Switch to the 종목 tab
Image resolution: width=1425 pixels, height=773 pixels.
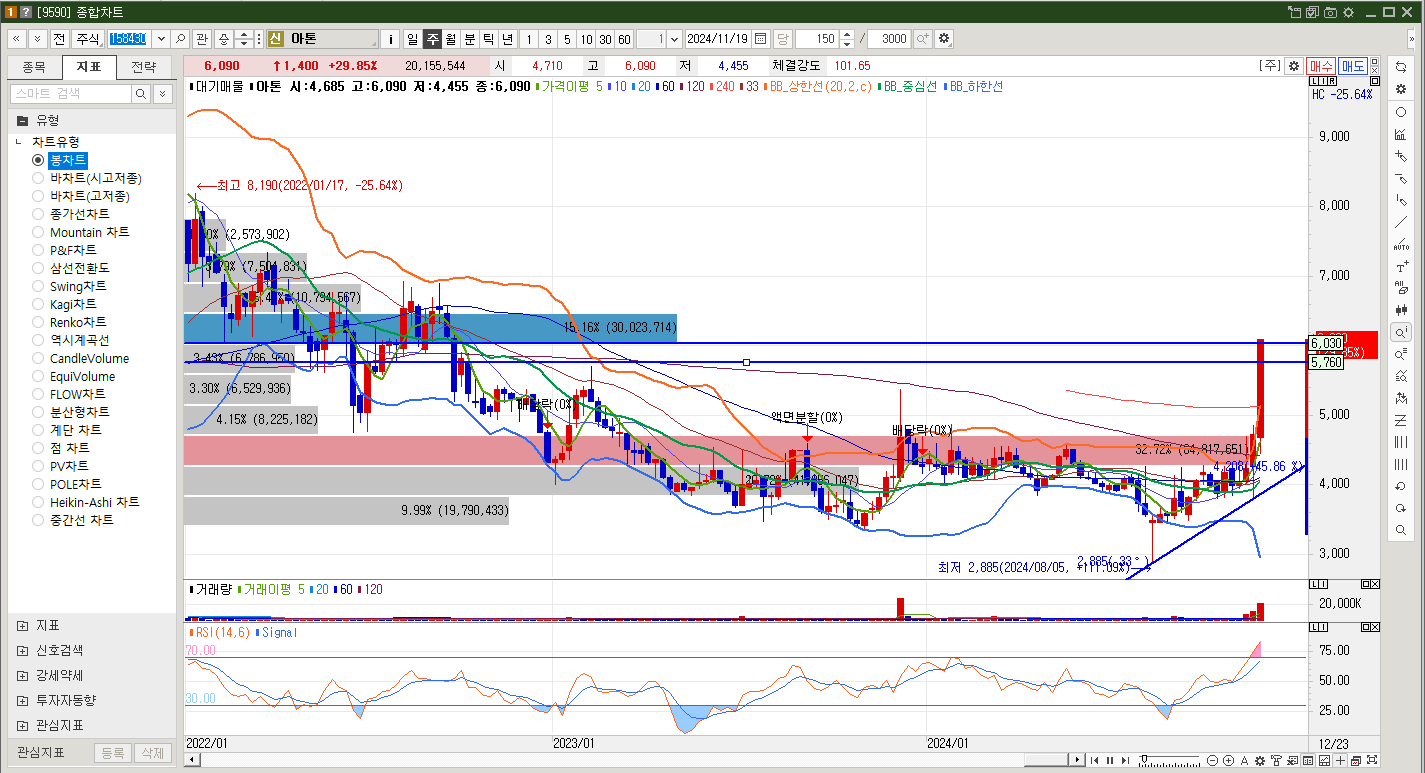[x=34, y=68]
